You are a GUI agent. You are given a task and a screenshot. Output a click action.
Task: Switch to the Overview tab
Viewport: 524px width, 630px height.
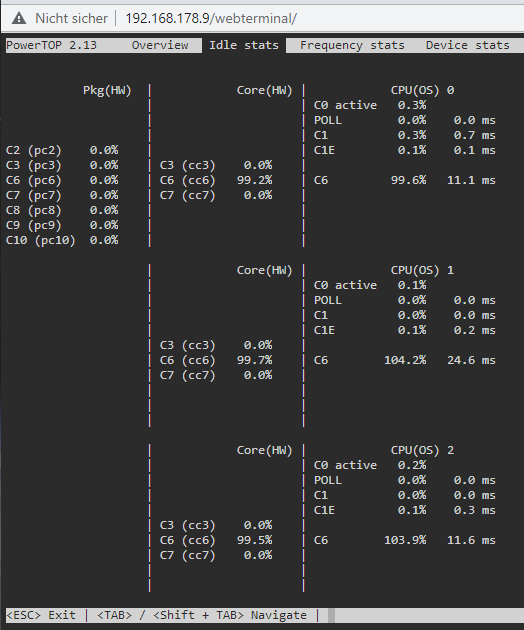pos(160,45)
